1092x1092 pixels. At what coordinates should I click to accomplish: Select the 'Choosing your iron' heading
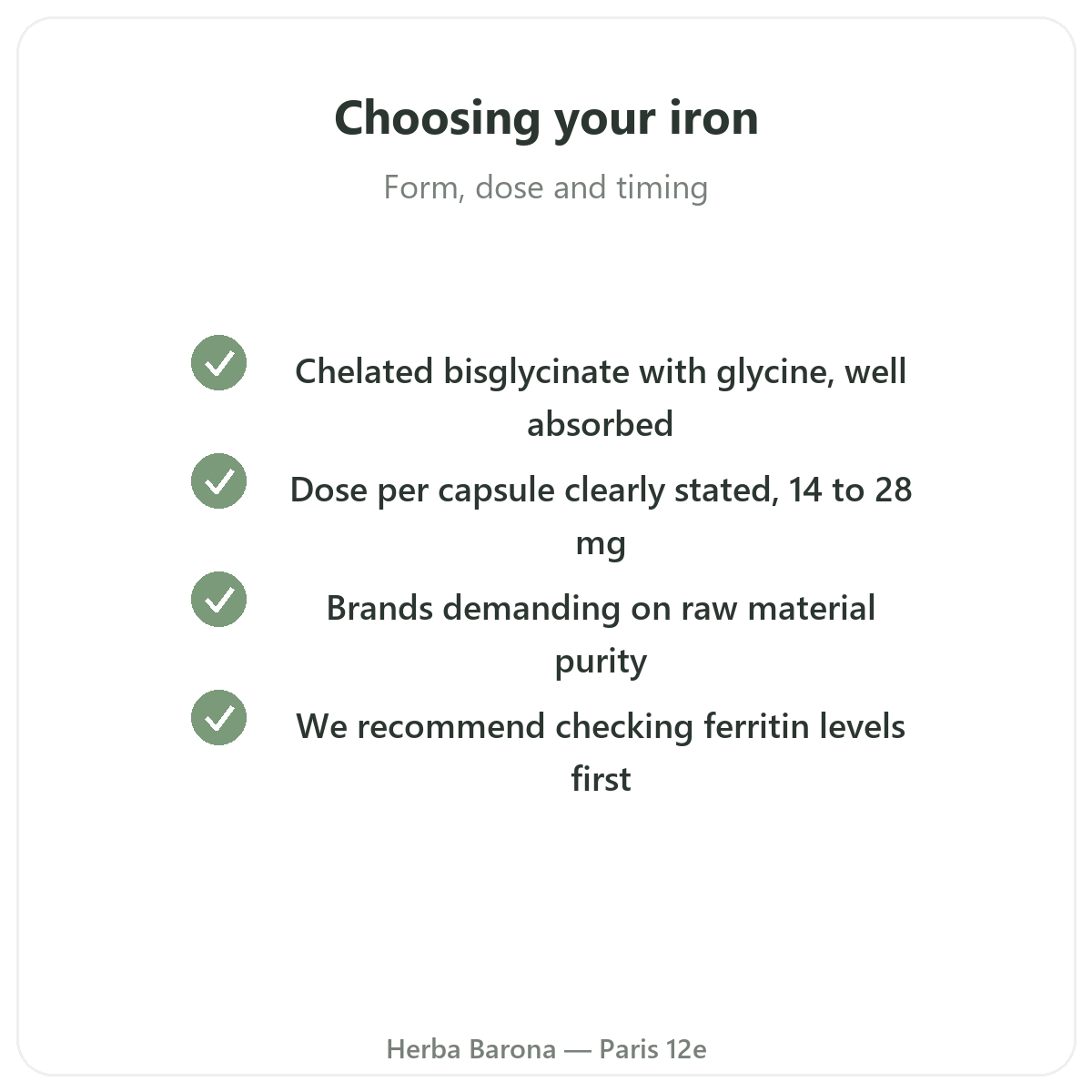tap(546, 118)
